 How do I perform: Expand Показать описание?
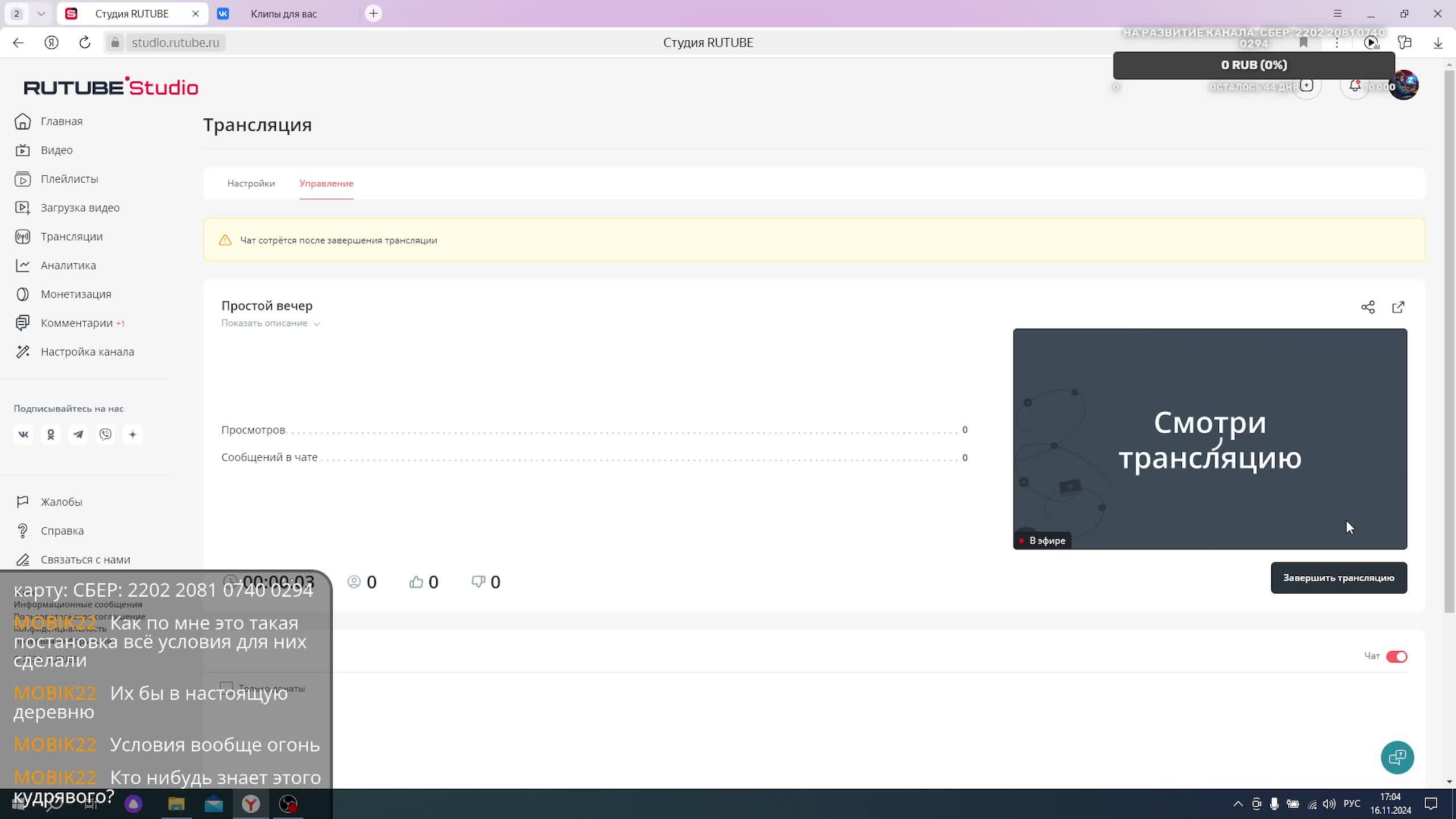tap(271, 323)
